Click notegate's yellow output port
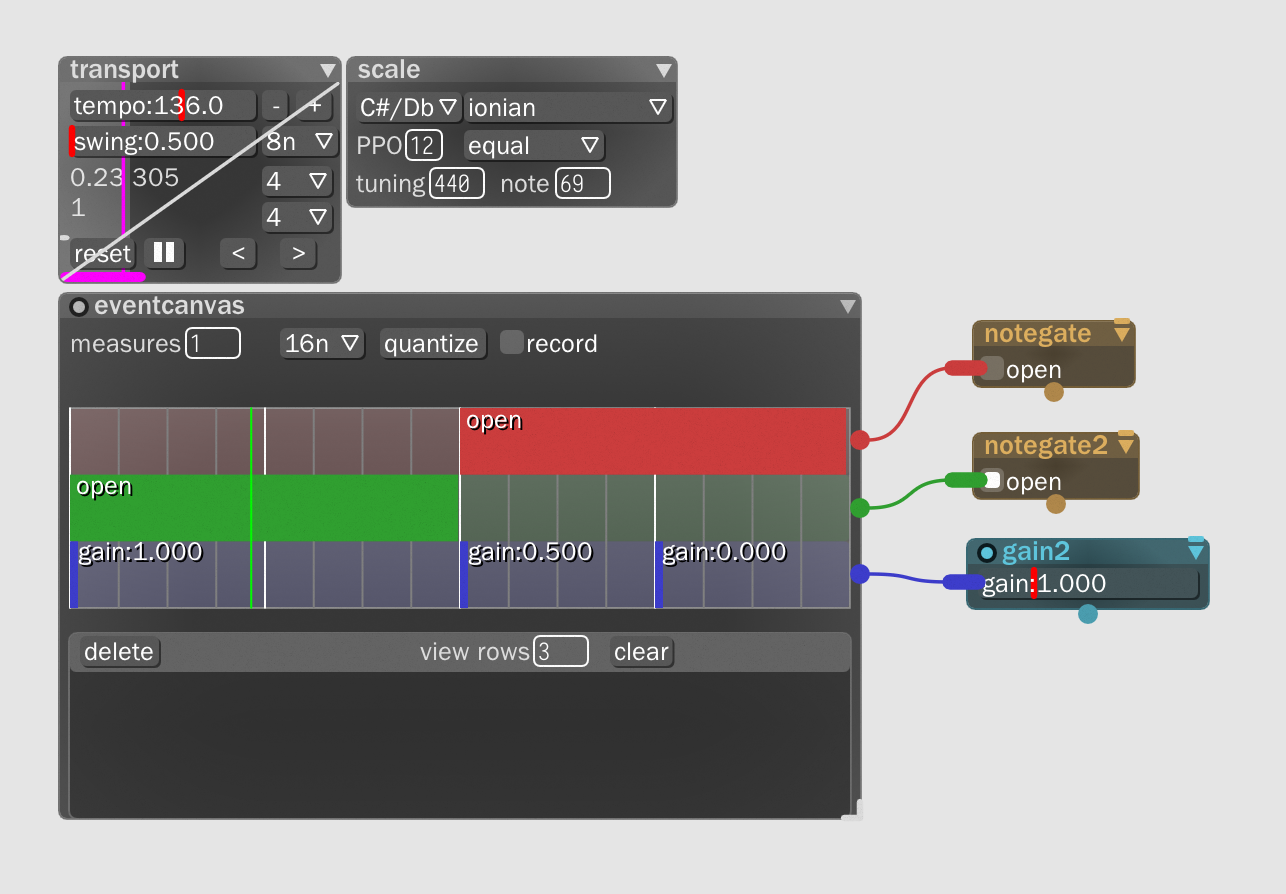Viewport: 1286px width, 894px height. (1053, 394)
